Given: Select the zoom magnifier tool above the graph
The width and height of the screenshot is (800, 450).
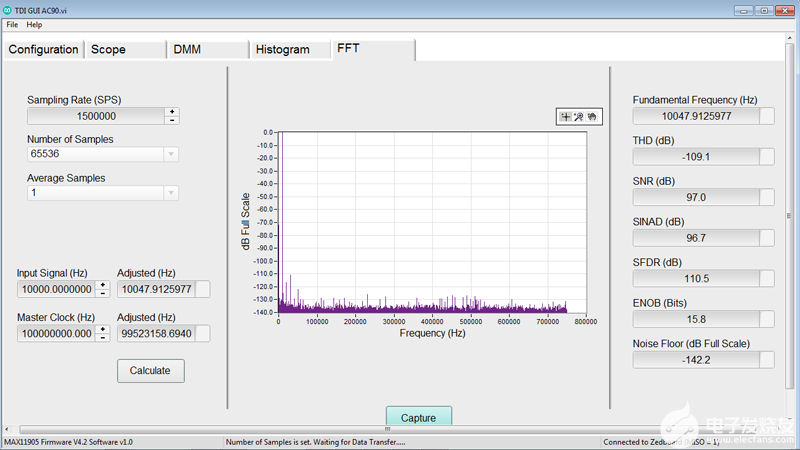Looking at the screenshot, I should [x=579, y=117].
